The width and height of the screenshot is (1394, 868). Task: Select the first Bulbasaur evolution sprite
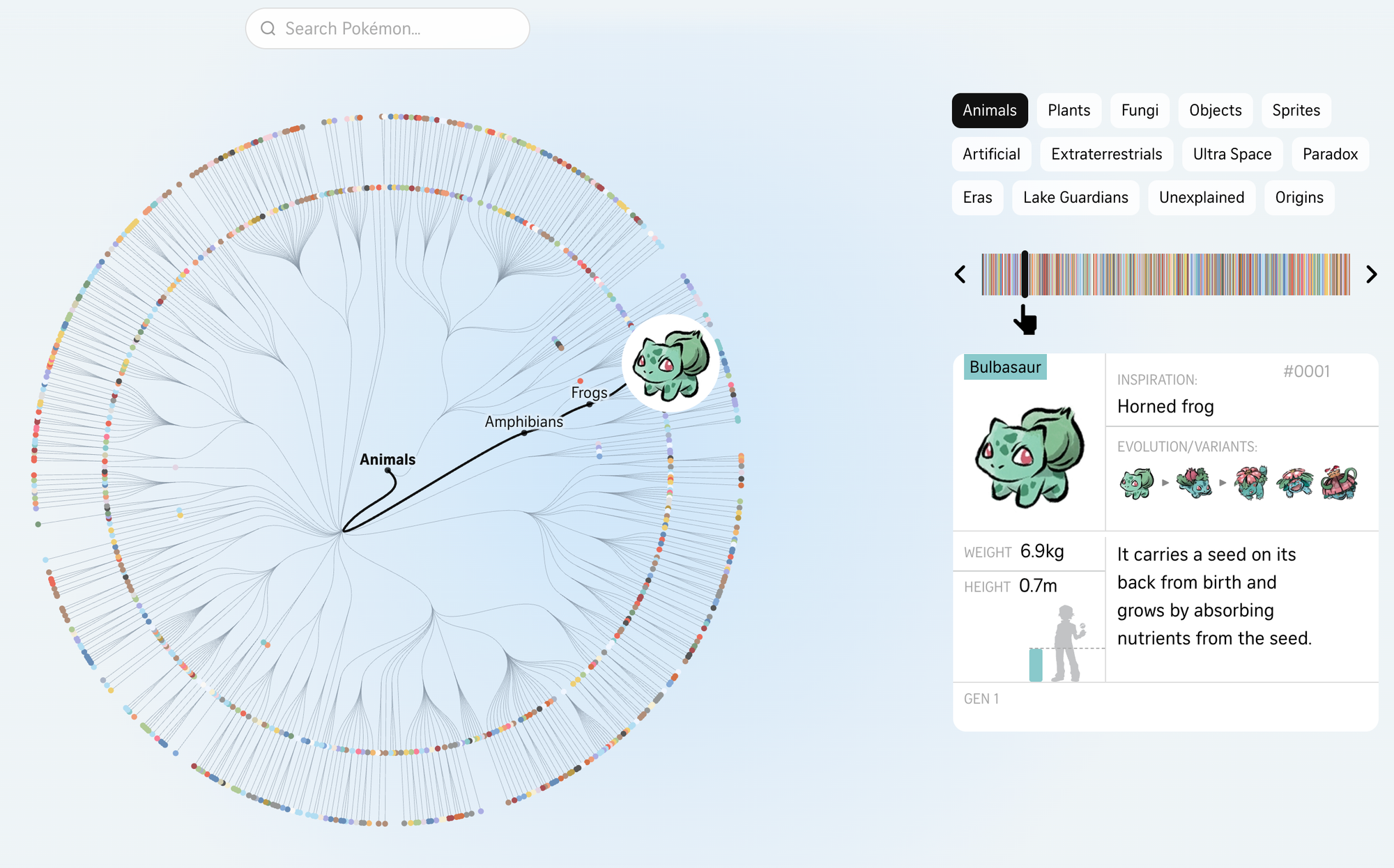point(1136,482)
